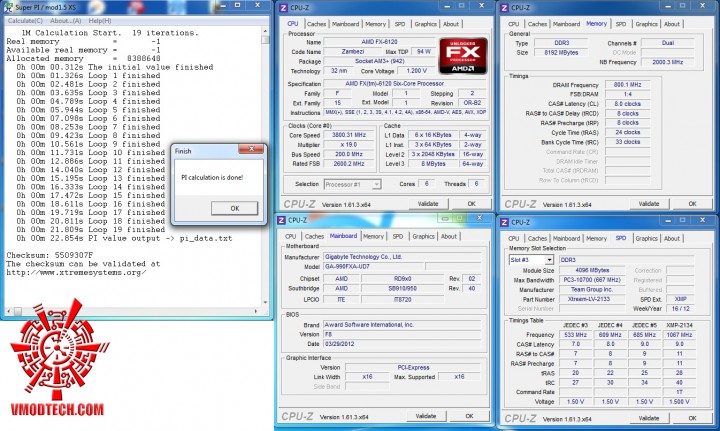
Task: Switch to Mainboard tab in the CPU window
Action: pyautogui.click(x=345, y=24)
